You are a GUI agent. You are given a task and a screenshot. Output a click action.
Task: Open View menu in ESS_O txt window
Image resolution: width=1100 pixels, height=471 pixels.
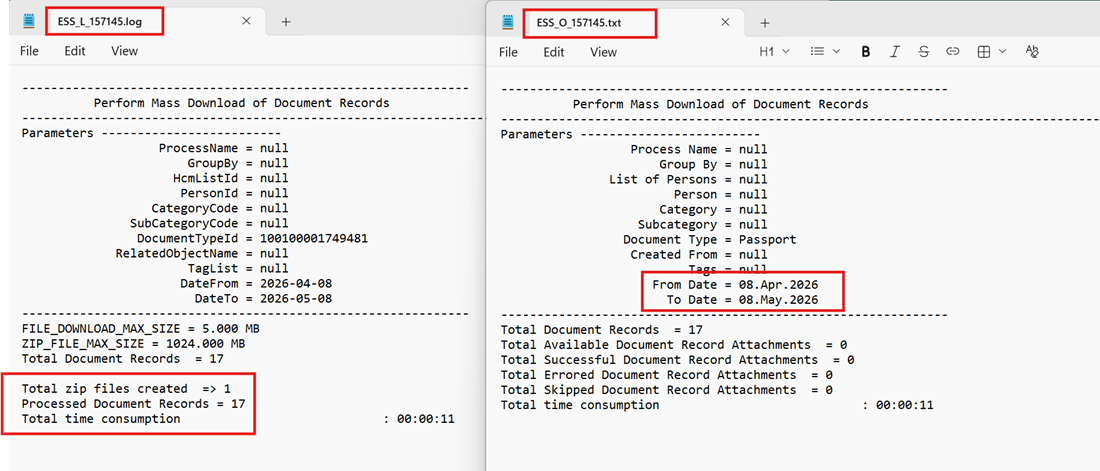603,52
